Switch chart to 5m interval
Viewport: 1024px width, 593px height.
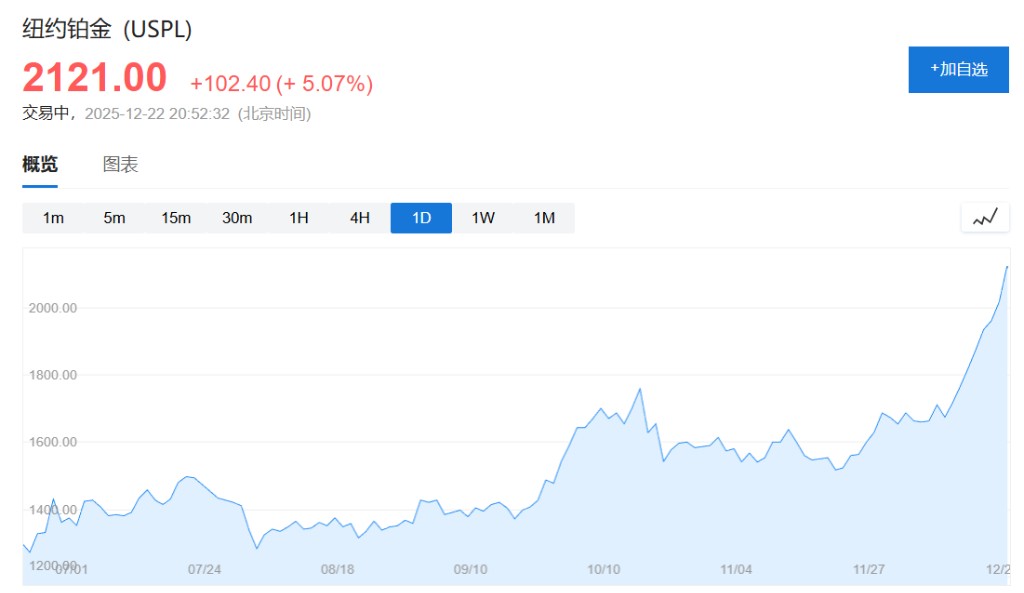click(x=114, y=218)
